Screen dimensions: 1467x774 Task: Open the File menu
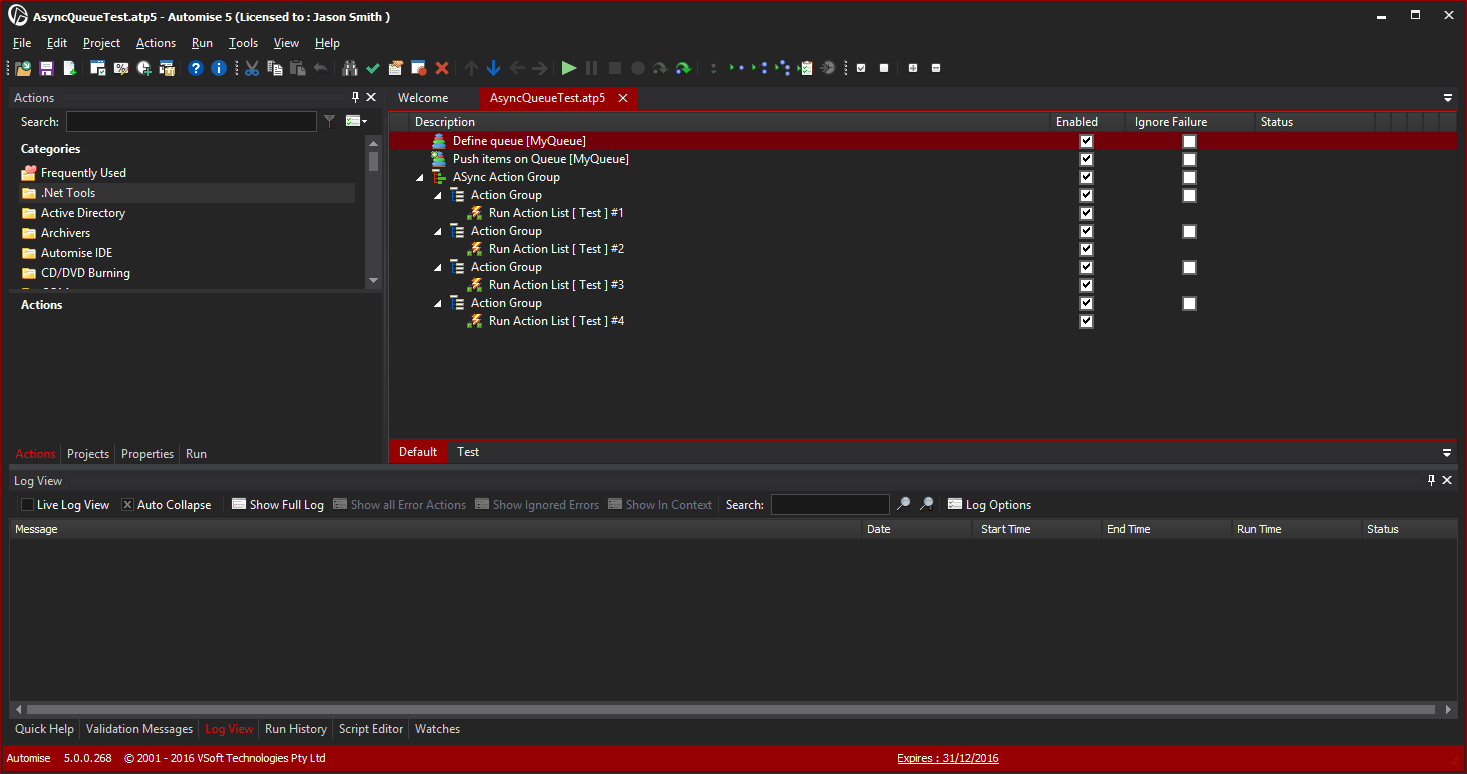[22, 43]
